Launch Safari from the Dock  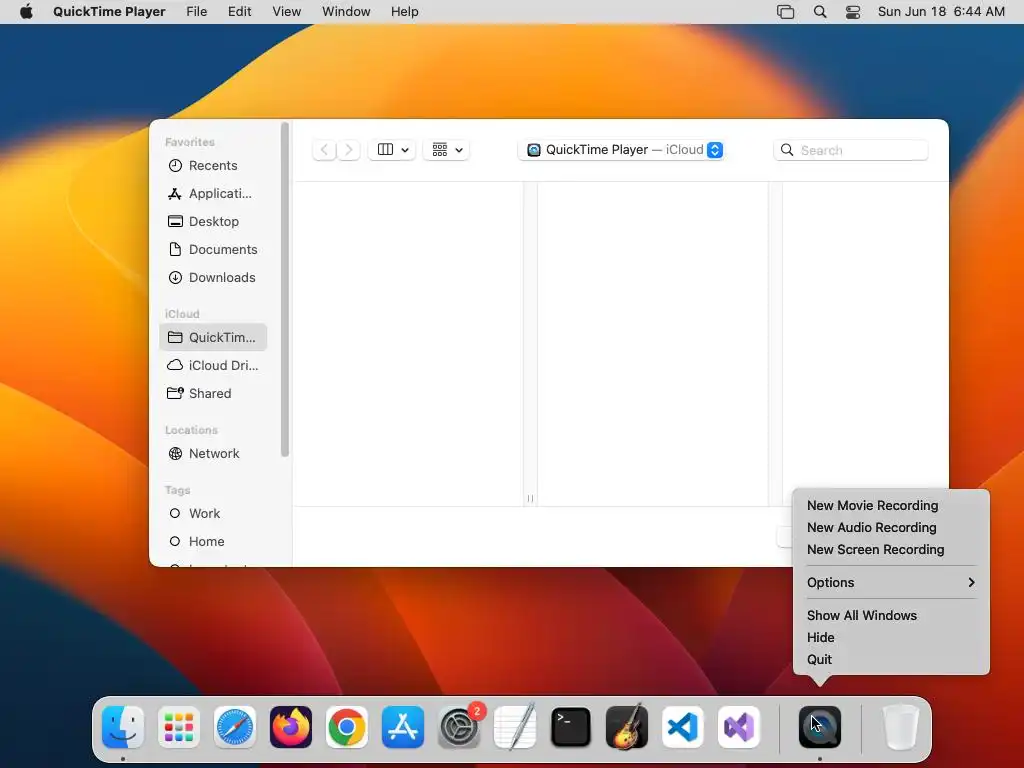point(235,727)
